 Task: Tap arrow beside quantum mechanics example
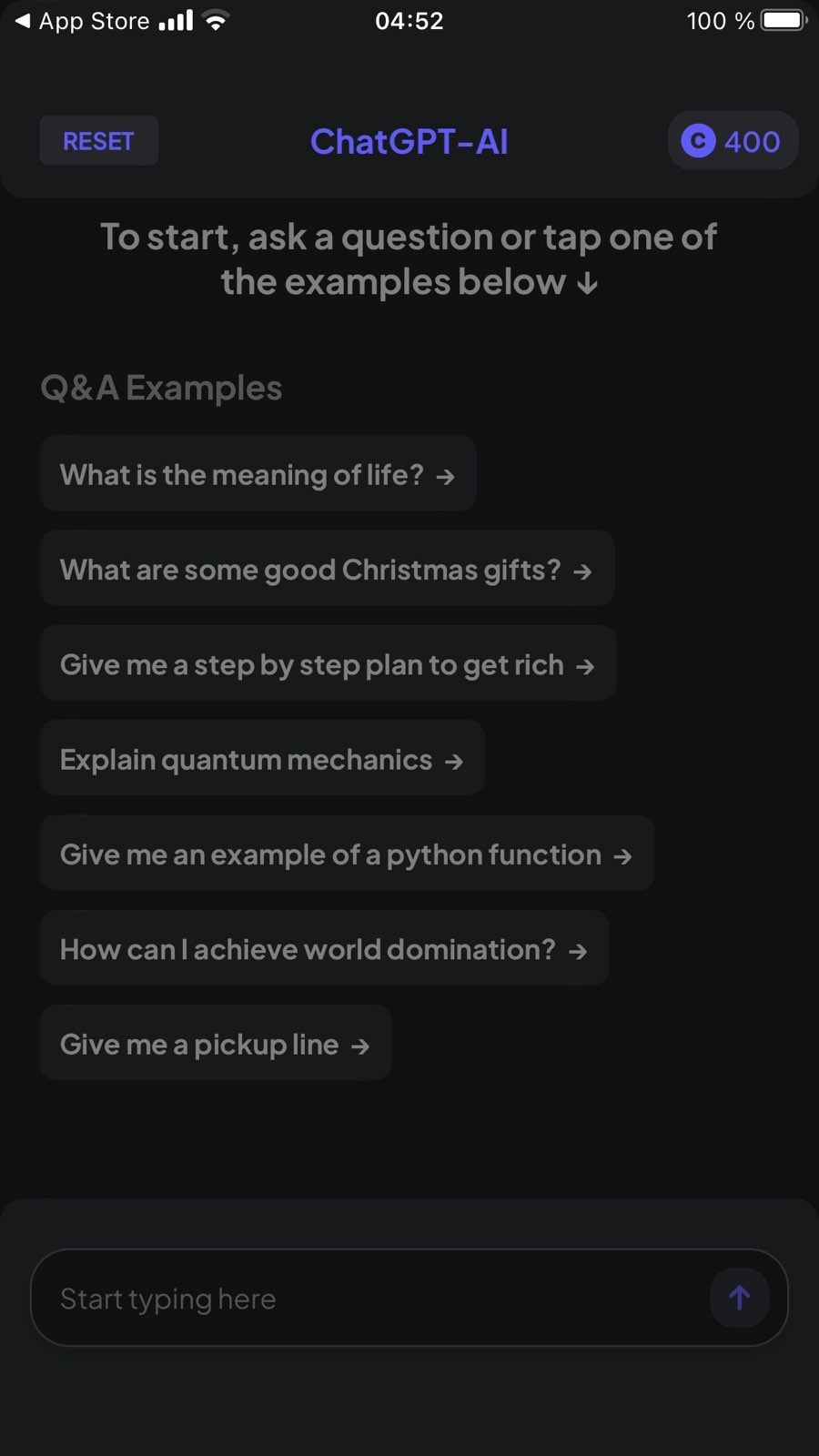pos(454,761)
